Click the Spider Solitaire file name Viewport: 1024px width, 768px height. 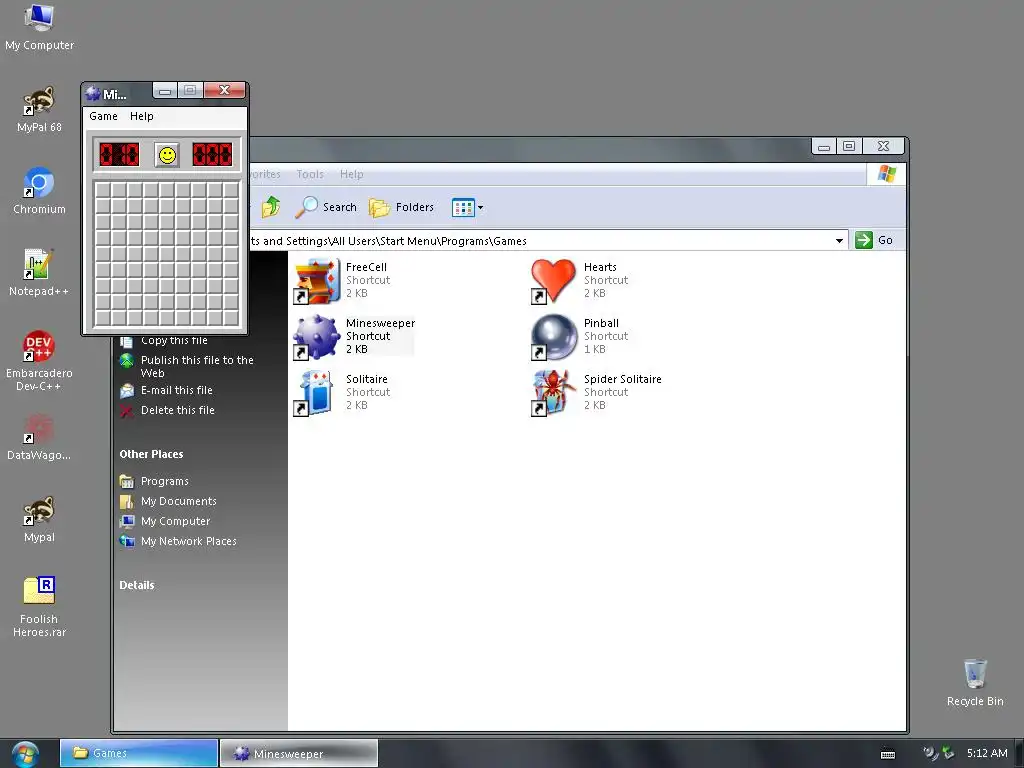(x=622, y=379)
